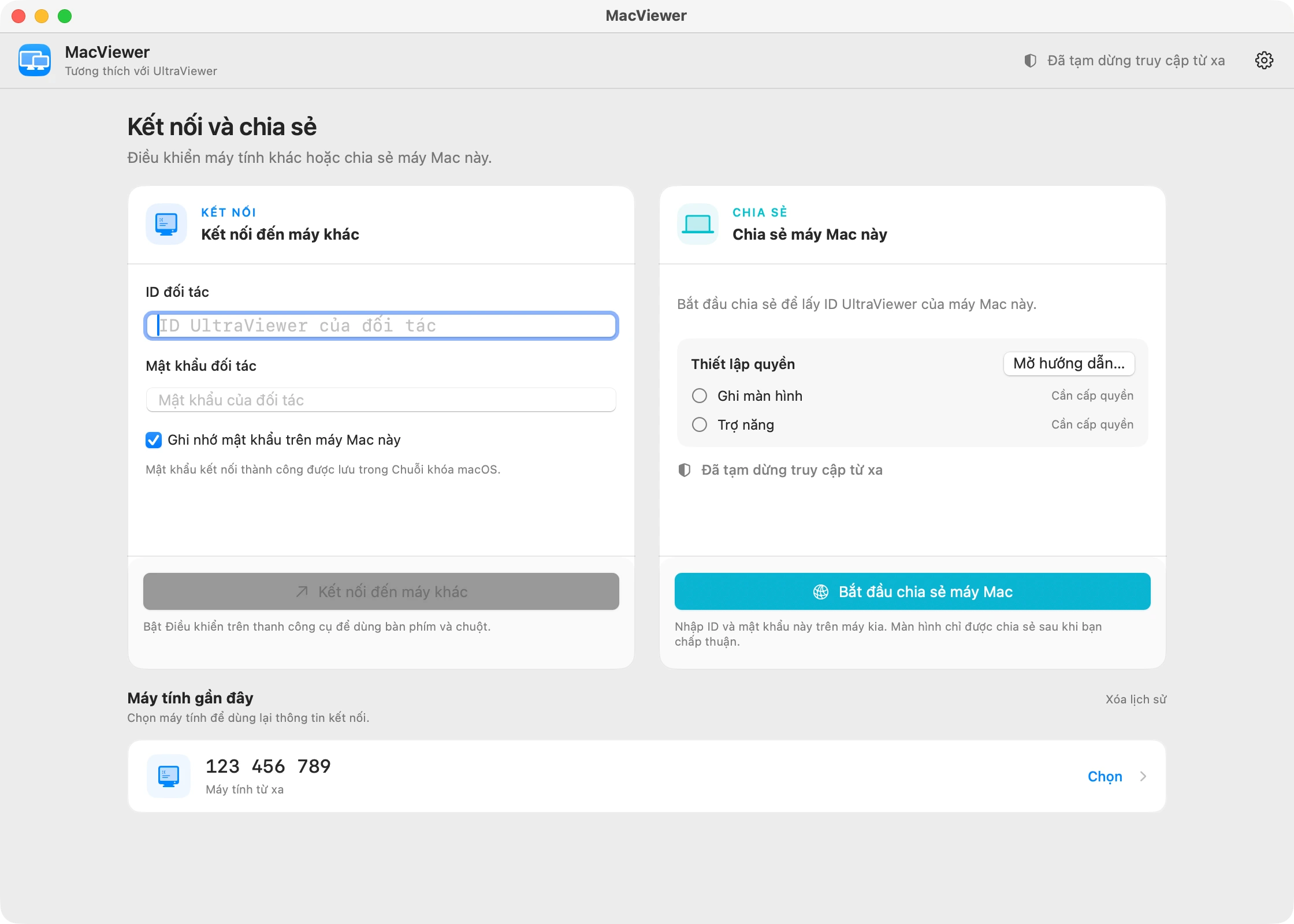Open the Mở hướng dẫn... guide

tap(1069, 363)
